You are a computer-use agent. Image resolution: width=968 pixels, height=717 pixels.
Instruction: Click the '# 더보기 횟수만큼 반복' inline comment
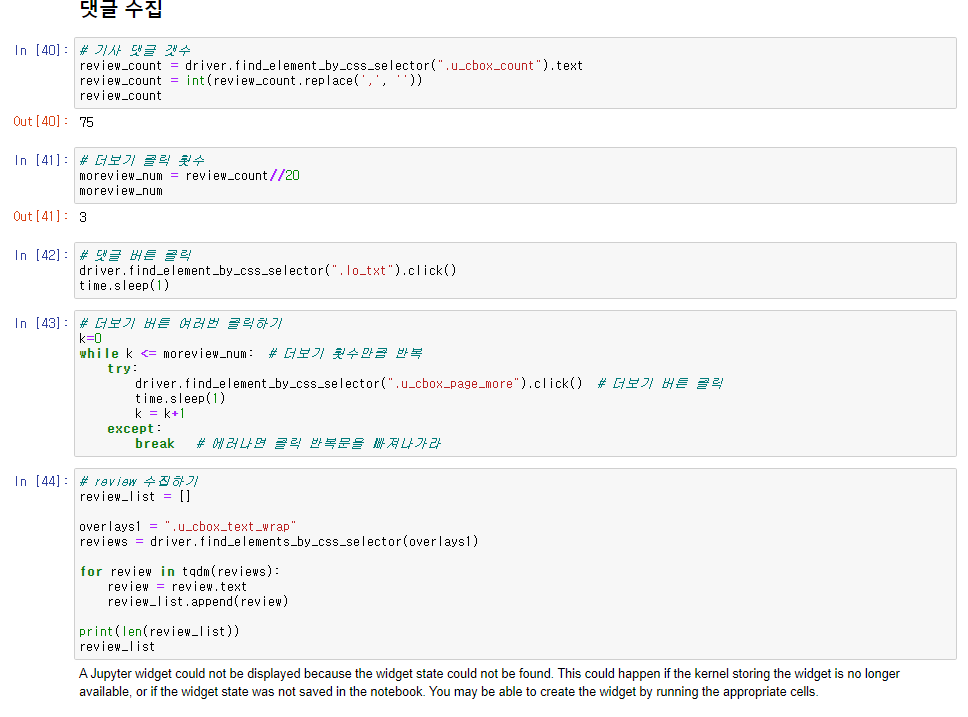345,354
